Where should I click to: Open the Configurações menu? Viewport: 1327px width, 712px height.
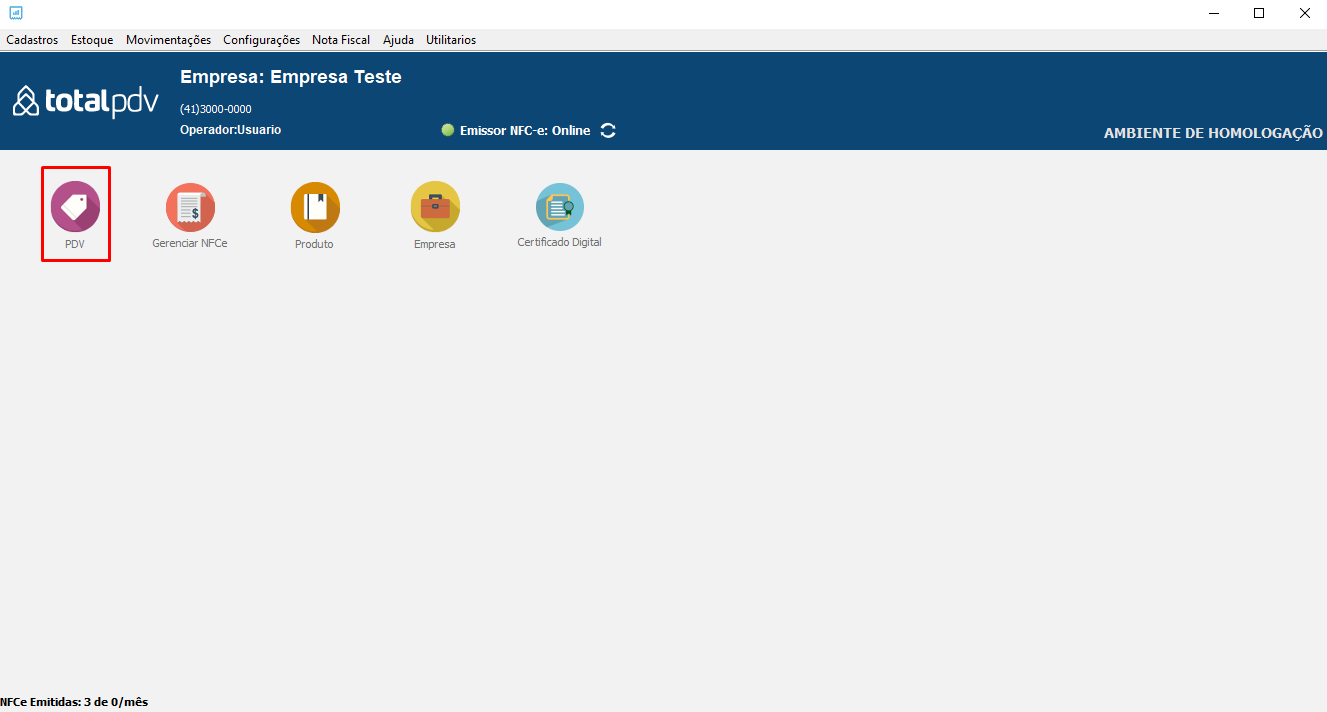click(x=261, y=40)
